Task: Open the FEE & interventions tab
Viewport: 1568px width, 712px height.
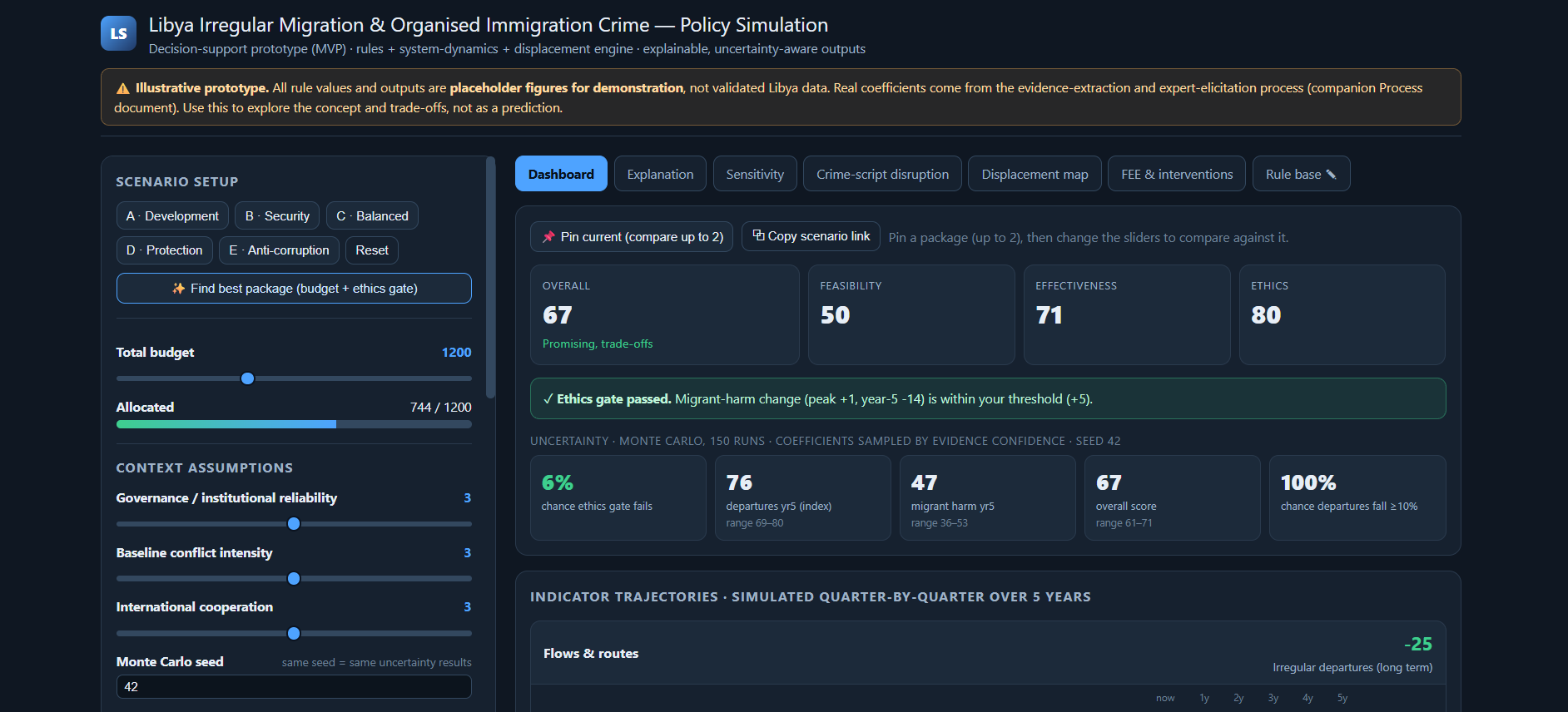Action: tap(1177, 174)
